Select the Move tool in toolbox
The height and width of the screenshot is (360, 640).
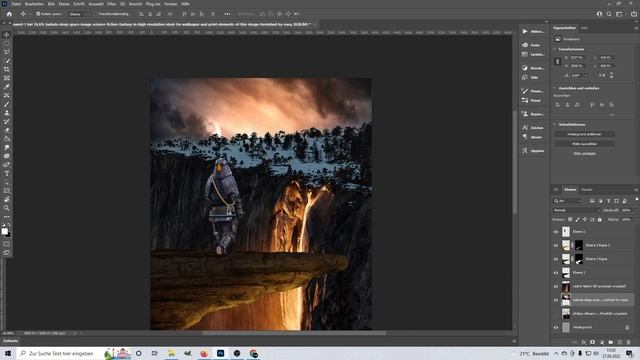coord(7,35)
